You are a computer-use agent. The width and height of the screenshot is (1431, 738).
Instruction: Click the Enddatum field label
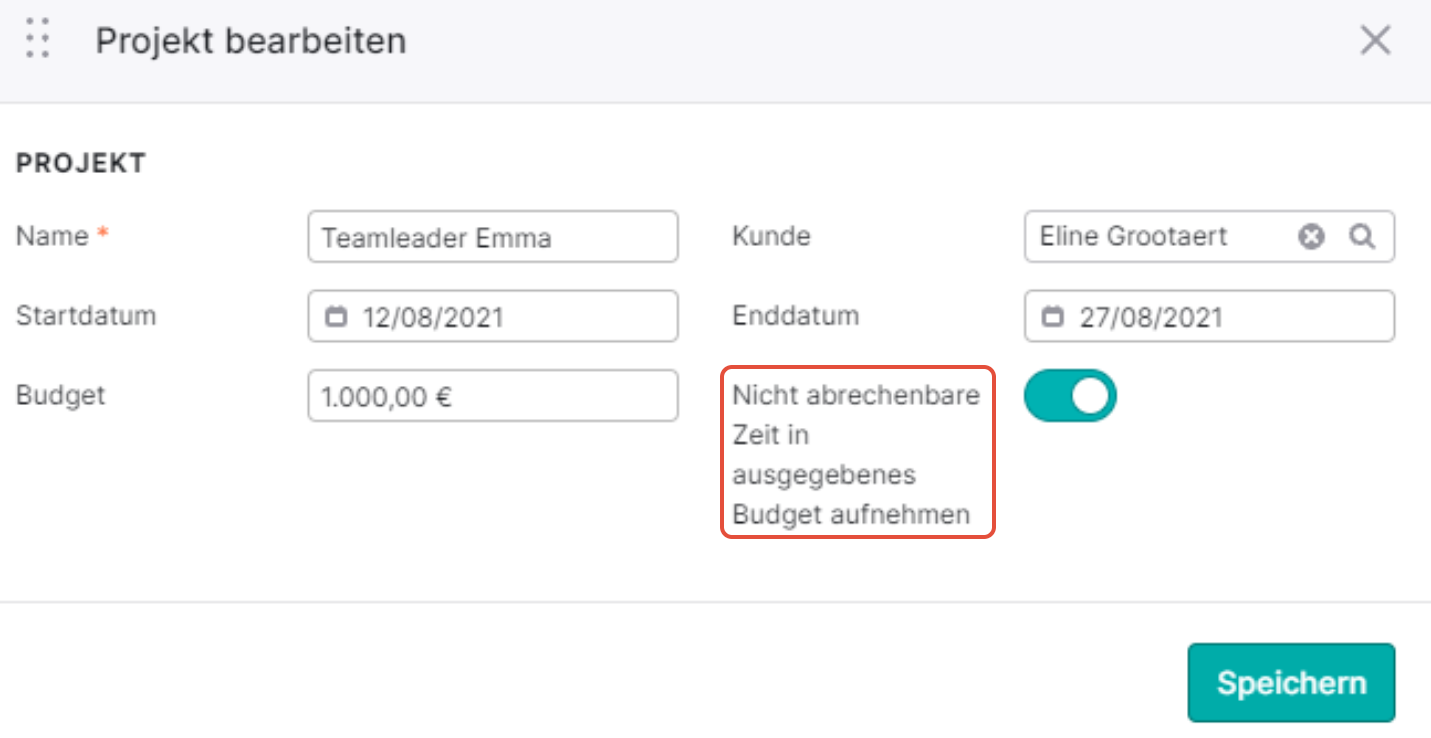(796, 316)
